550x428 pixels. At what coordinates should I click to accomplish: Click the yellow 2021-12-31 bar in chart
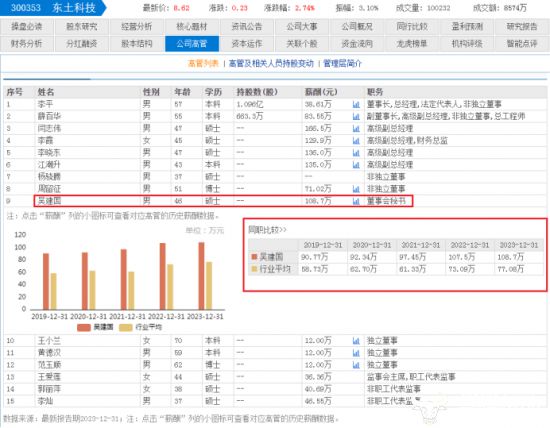coord(131,290)
